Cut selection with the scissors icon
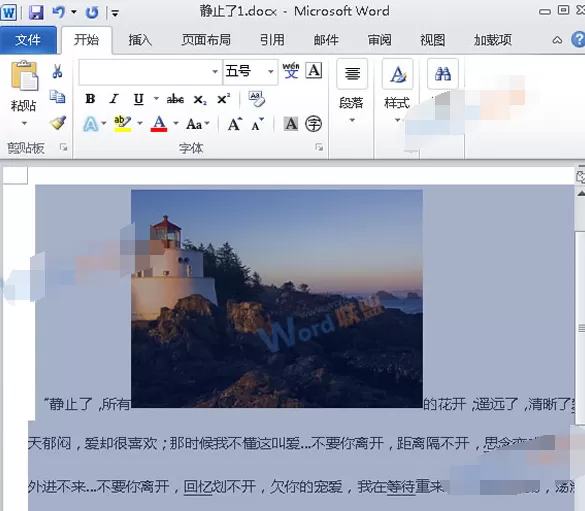This screenshot has height=511, width=585. click(57, 71)
